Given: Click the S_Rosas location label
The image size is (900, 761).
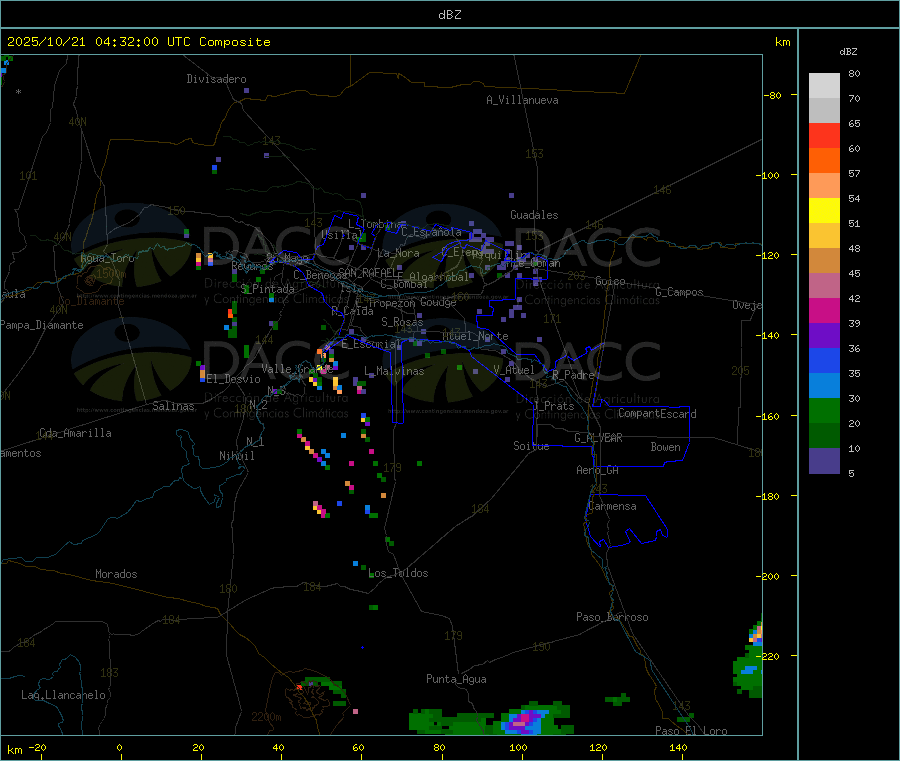Looking at the screenshot, I should (x=402, y=322).
